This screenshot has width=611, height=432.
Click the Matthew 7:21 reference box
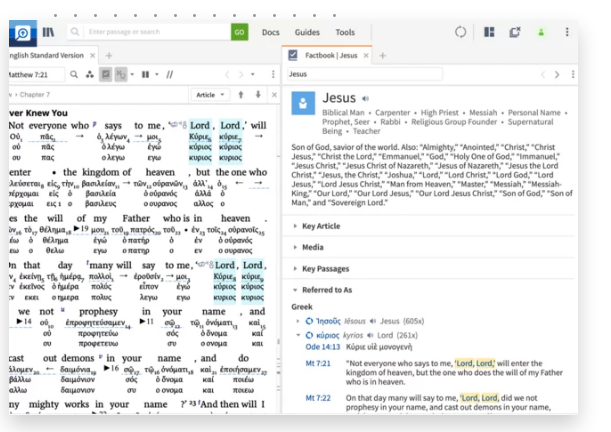tap(36, 74)
